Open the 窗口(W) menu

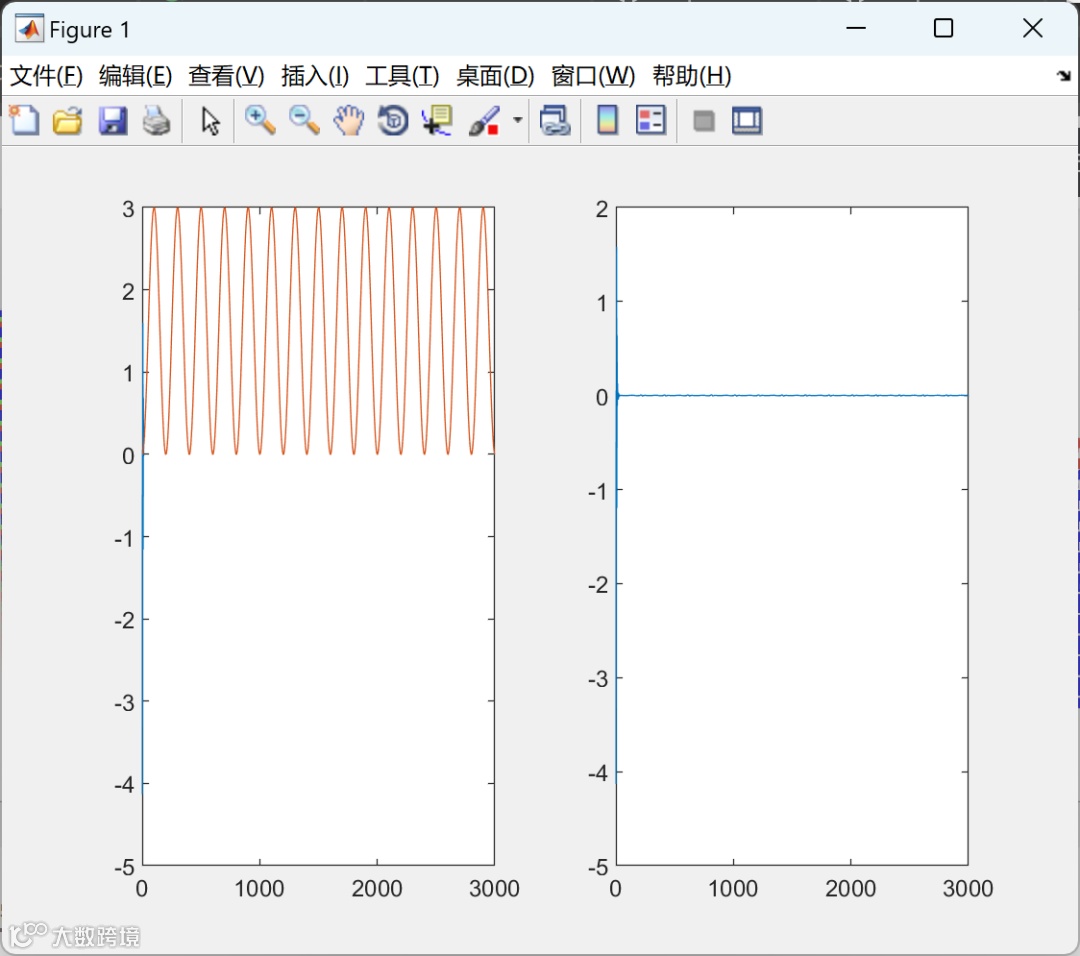tap(592, 76)
